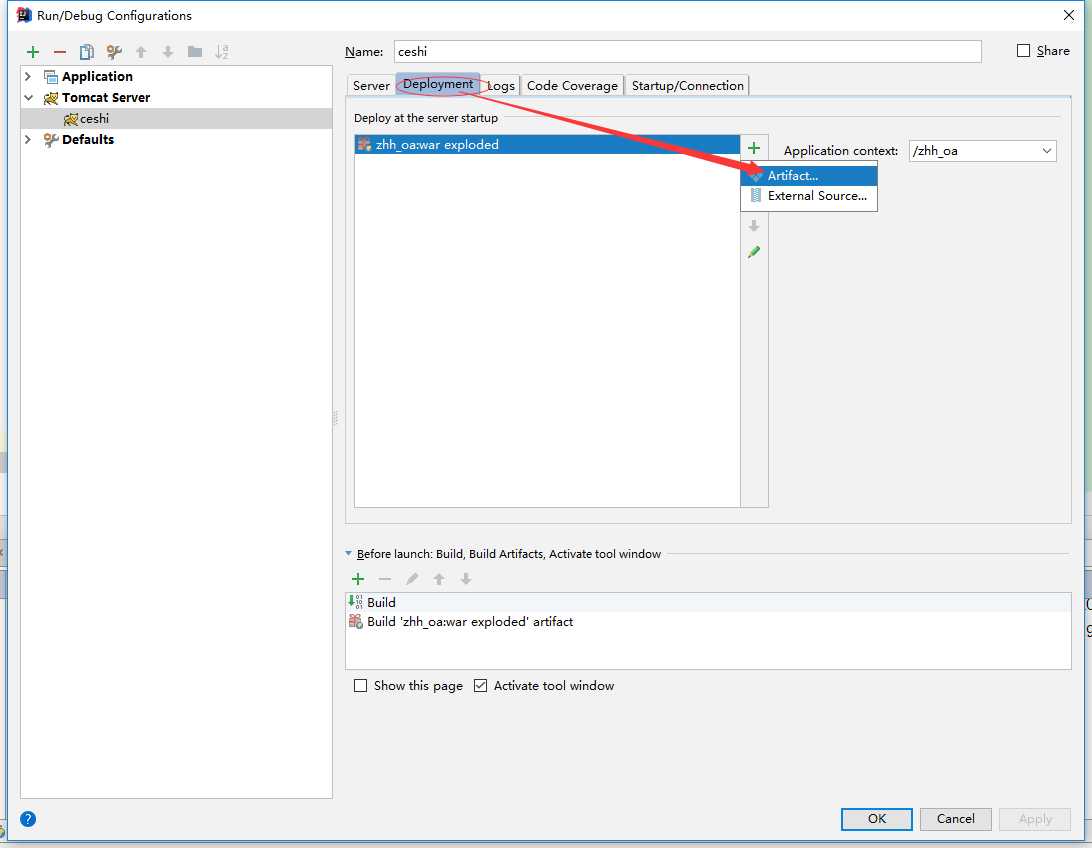The width and height of the screenshot is (1092, 848).
Task: Open help question mark icon
Action: coord(28,819)
